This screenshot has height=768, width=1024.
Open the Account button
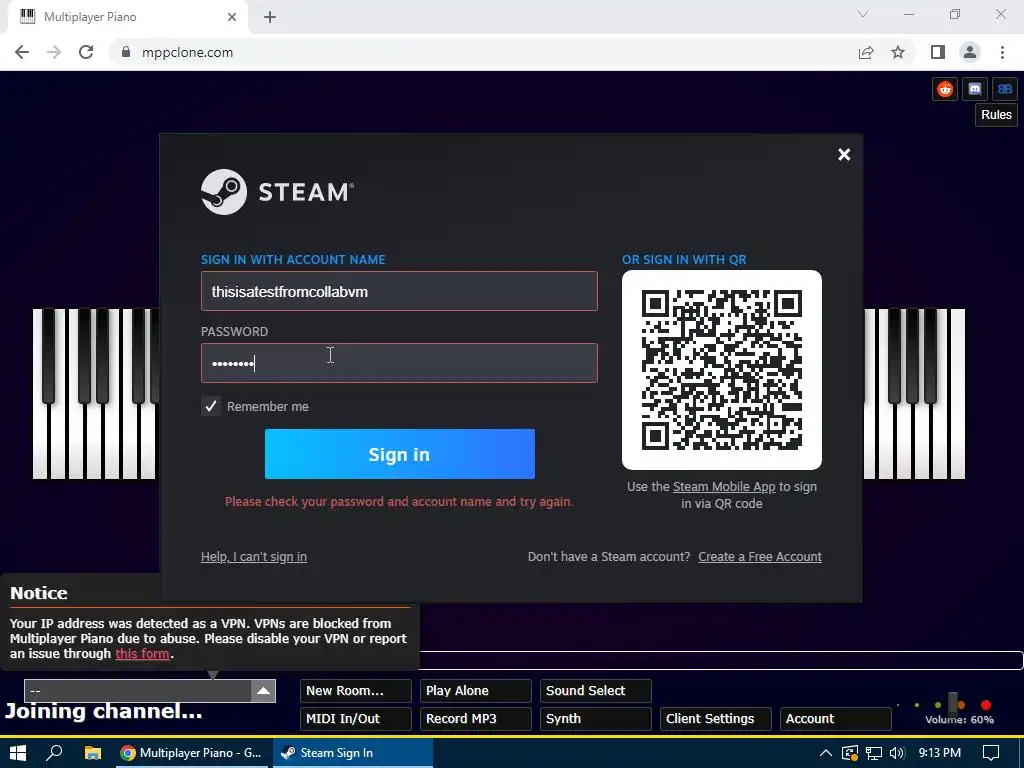(x=836, y=719)
